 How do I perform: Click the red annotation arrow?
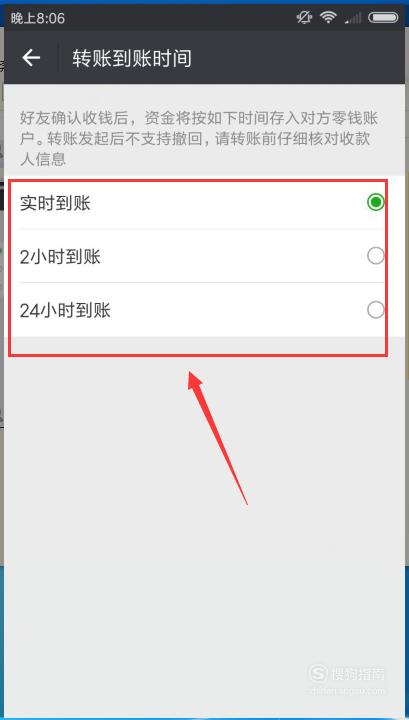click(218, 437)
